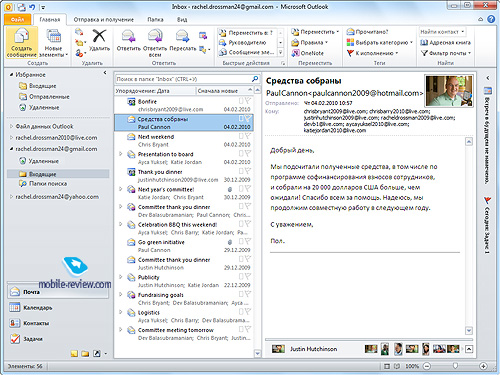Viewport: 500px width, 375px height.
Task: Toggle flag on Bonfire message
Action: (248, 101)
